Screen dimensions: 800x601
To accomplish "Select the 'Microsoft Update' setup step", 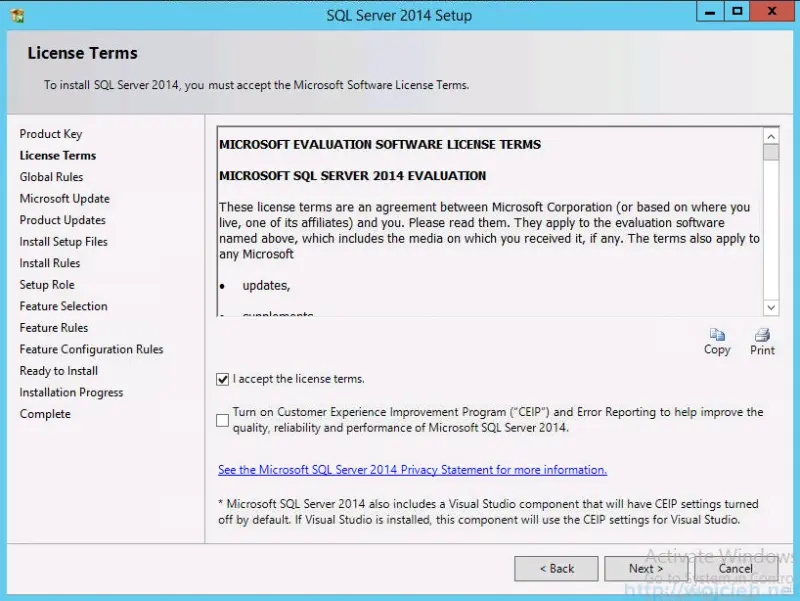I will [x=64, y=198].
